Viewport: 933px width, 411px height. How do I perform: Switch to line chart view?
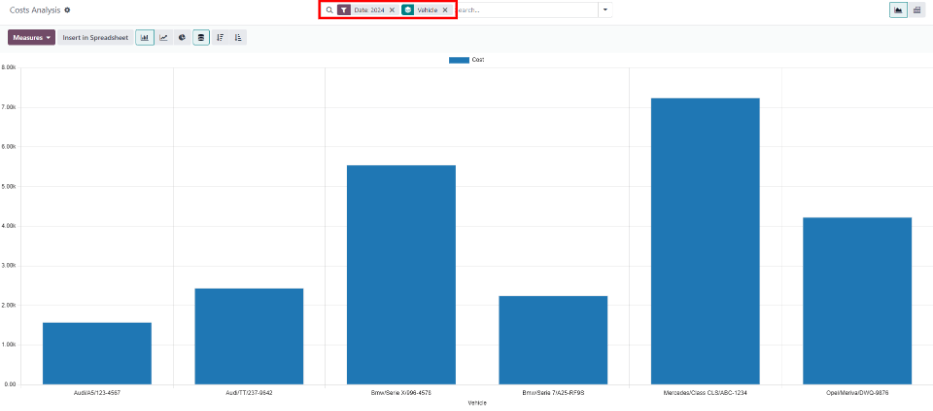click(163, 38)
